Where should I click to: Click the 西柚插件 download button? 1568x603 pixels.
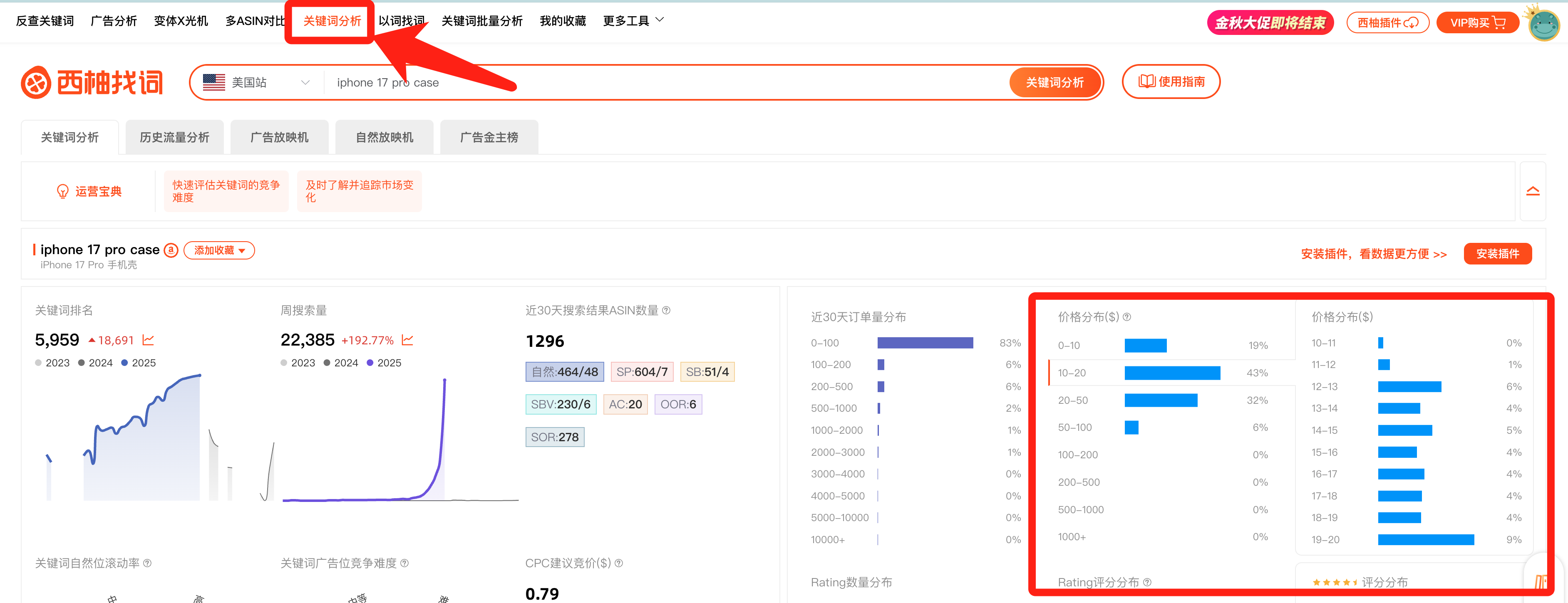tap(1388, 22)
